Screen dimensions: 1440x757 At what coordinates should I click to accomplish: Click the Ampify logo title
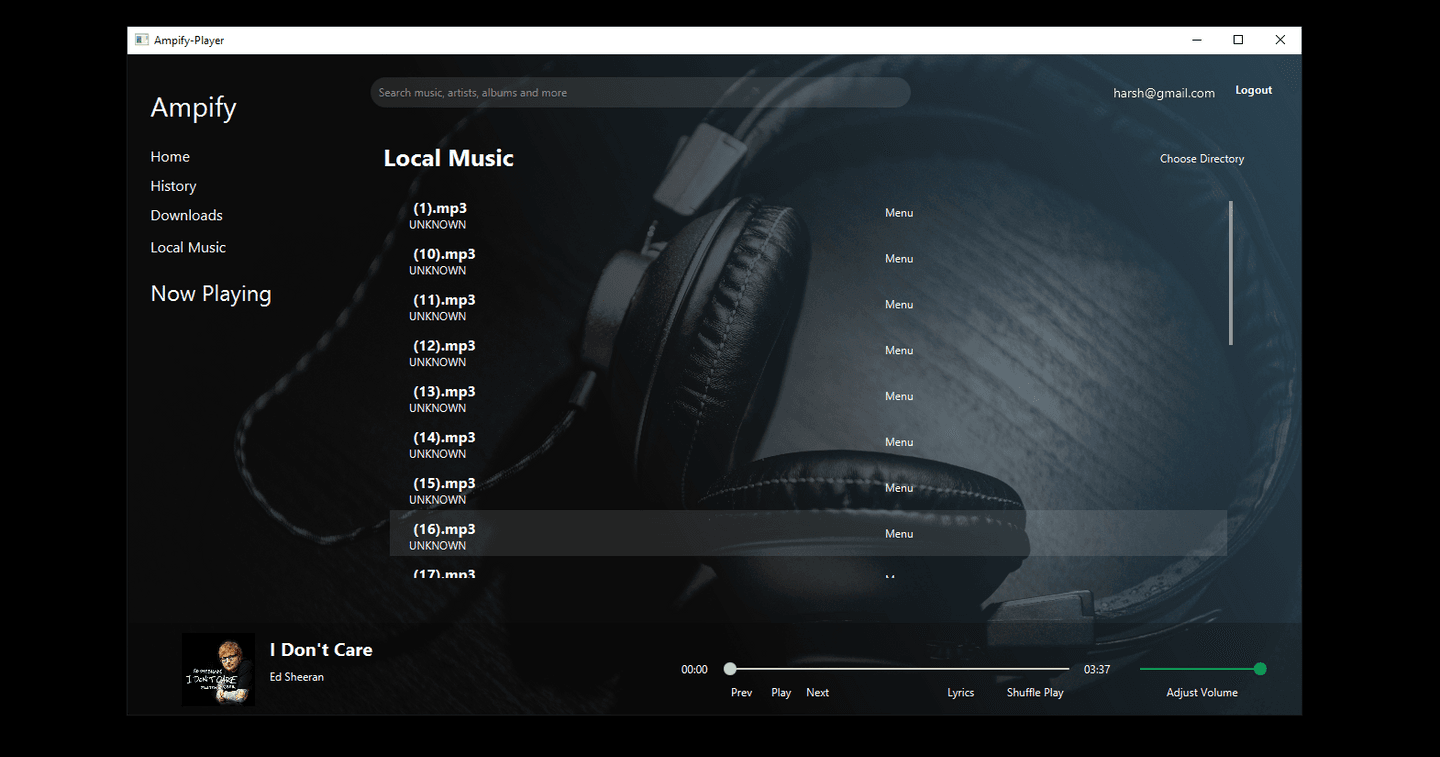(x=193, y=108)
